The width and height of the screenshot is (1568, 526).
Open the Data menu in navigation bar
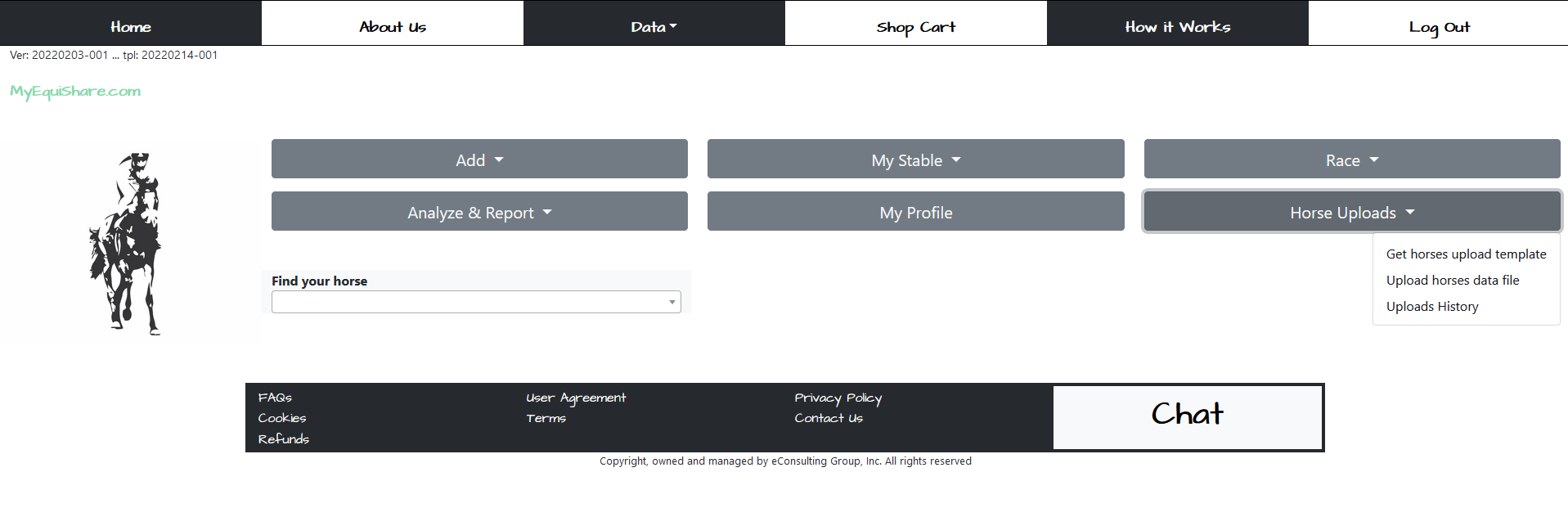pyautogui.click(x=654, y=27)
